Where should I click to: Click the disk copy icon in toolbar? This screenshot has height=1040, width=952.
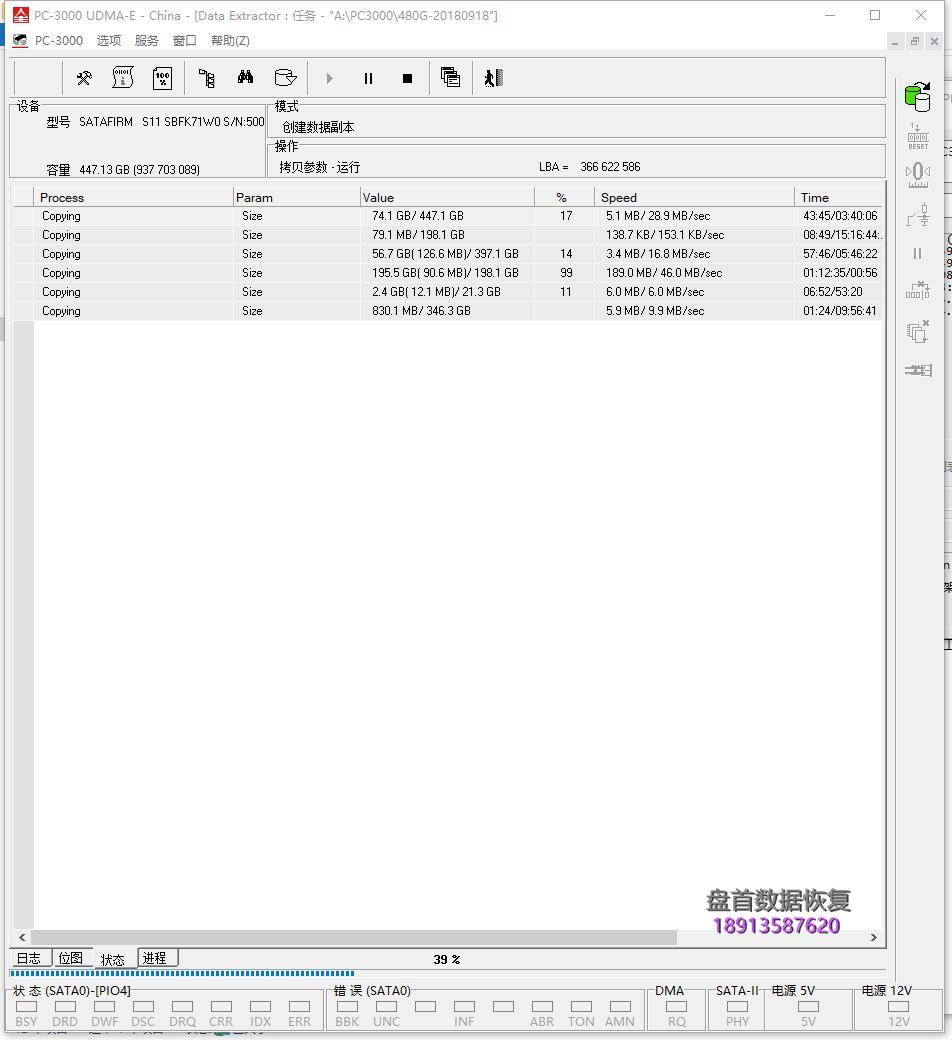[285, 78]
